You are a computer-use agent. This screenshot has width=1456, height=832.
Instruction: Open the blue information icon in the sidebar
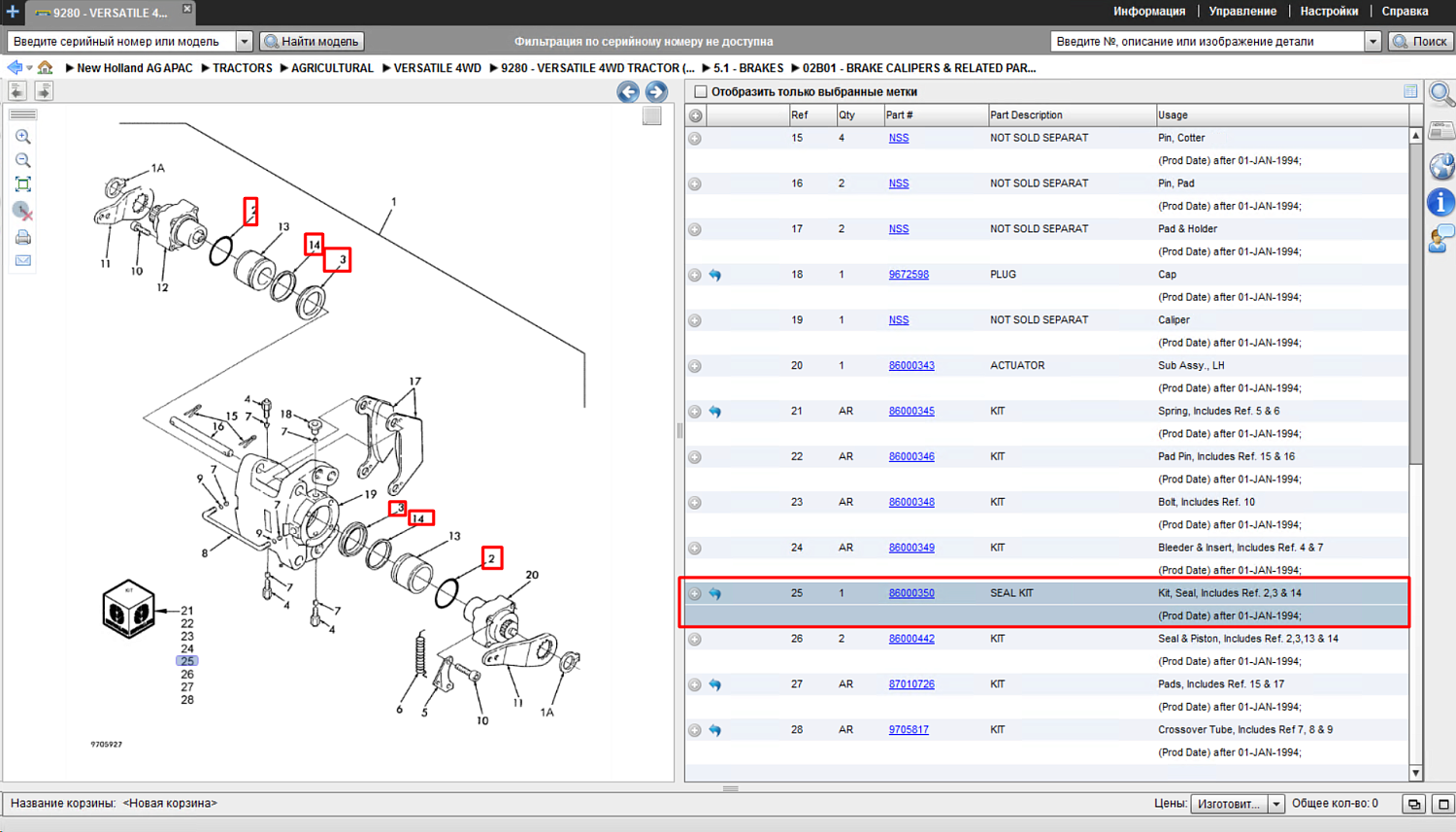pos(1441,202)
